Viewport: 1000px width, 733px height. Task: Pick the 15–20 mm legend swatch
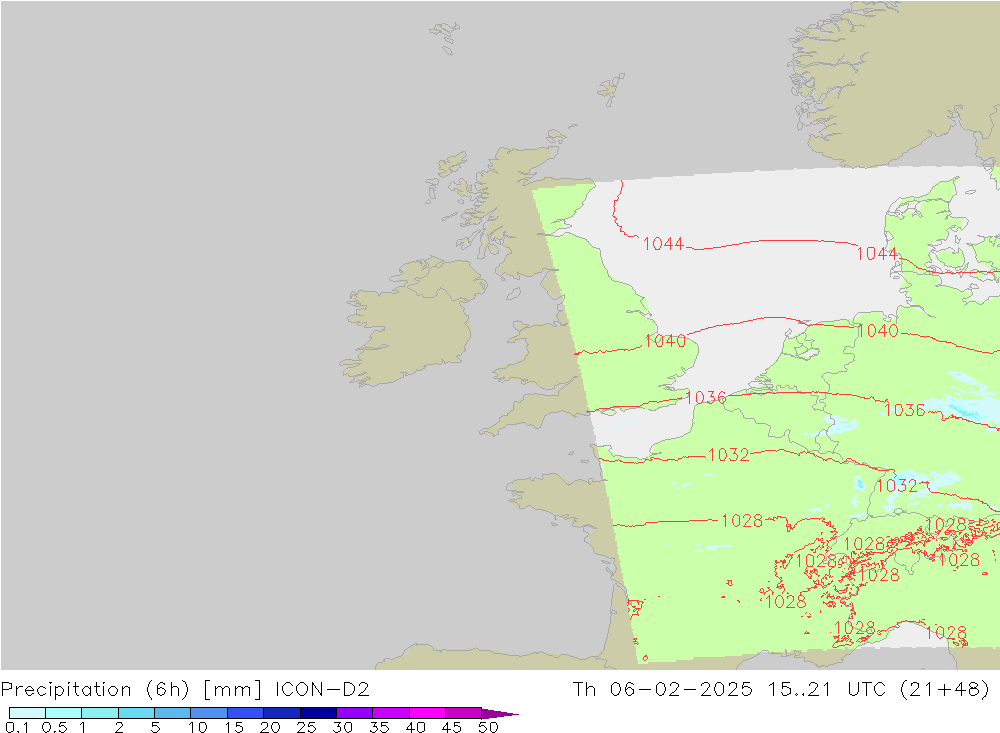coord(245,713)
